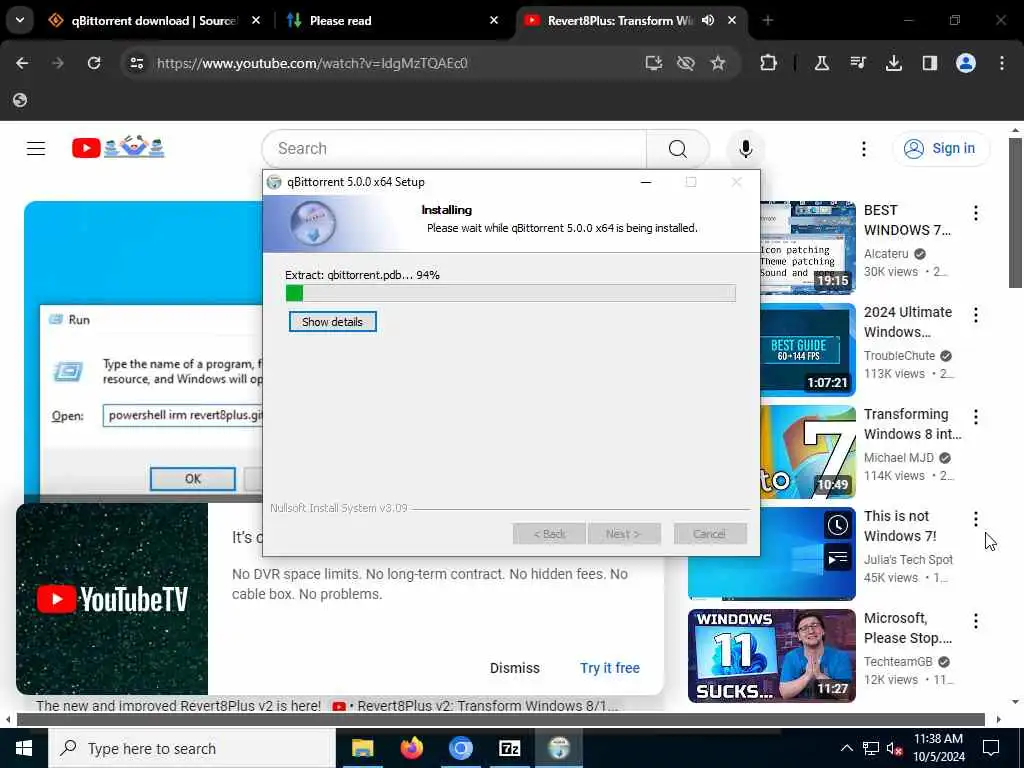1024x768 pixels.
Task: Open Transforming Windows 8 video thumbnail
Action: coord(807,452)
